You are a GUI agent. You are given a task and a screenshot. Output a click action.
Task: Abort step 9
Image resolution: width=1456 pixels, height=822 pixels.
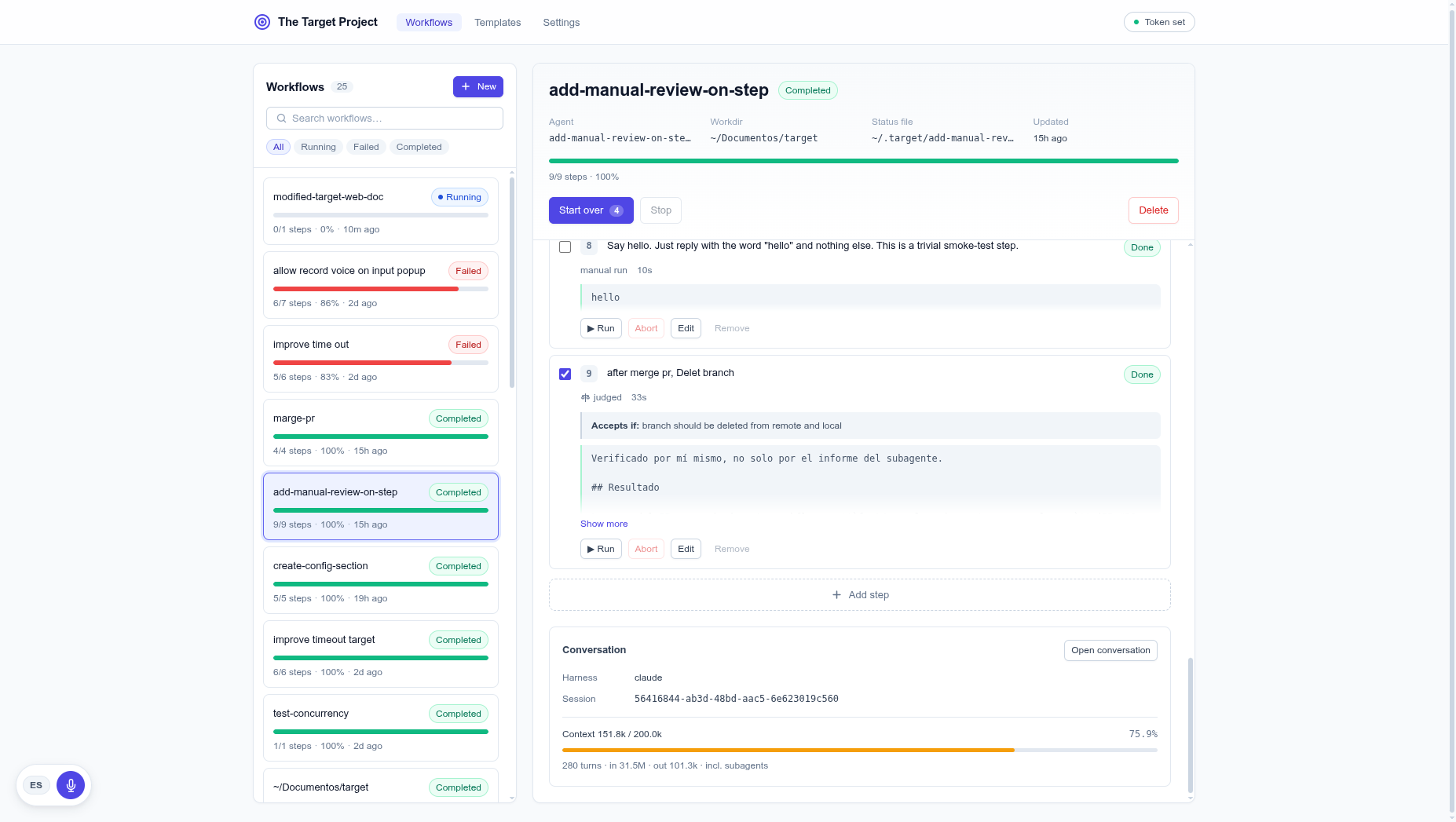[x=646, y=549]
